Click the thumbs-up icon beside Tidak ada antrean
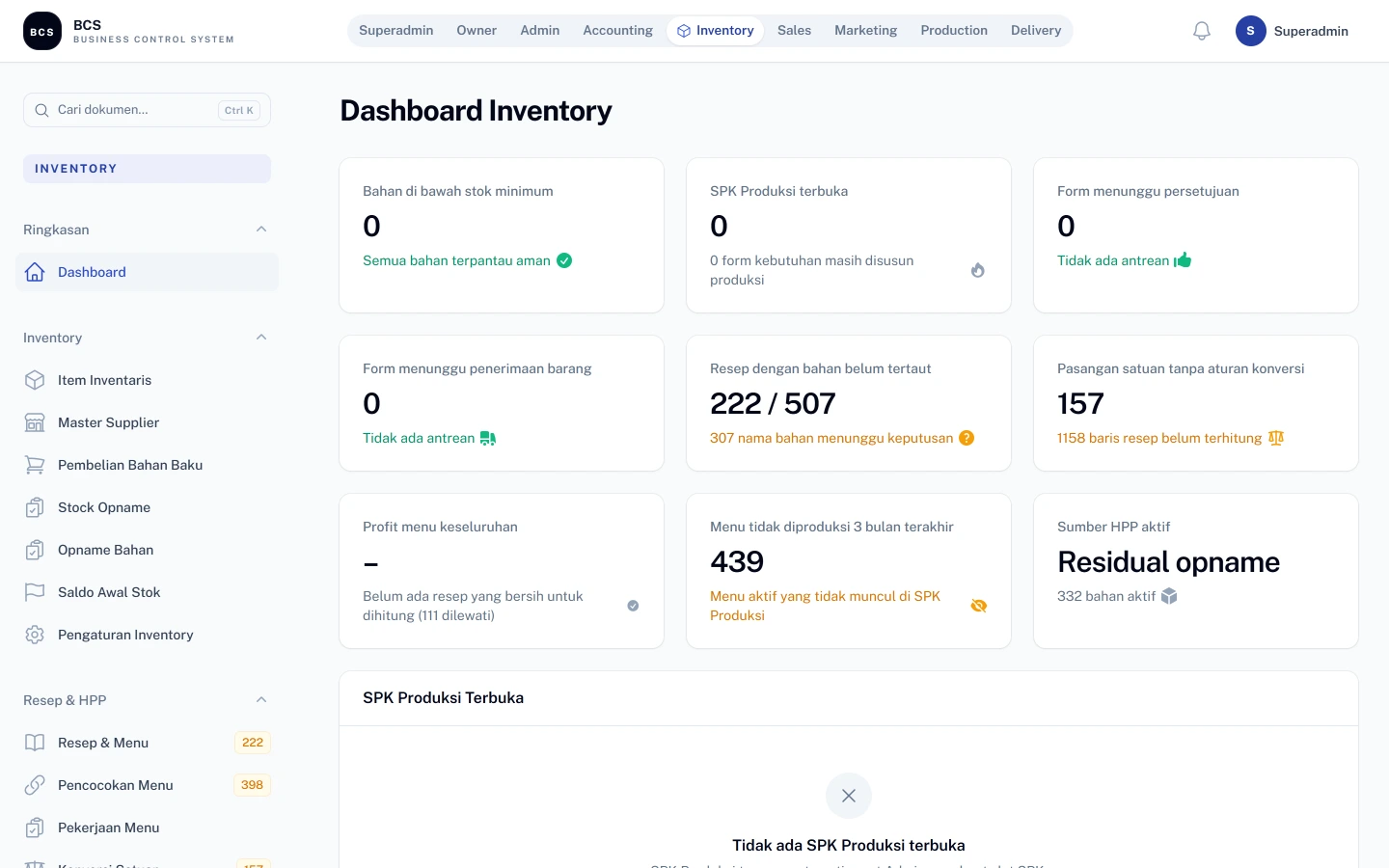The image size is (1389, 868). (x=1183, y=260)
